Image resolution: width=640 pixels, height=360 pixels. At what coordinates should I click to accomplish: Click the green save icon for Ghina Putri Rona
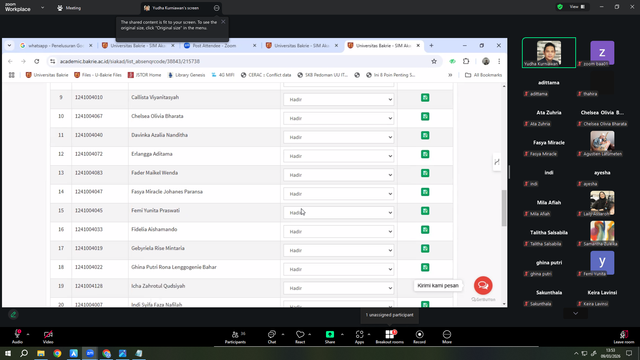coord(425,267)
